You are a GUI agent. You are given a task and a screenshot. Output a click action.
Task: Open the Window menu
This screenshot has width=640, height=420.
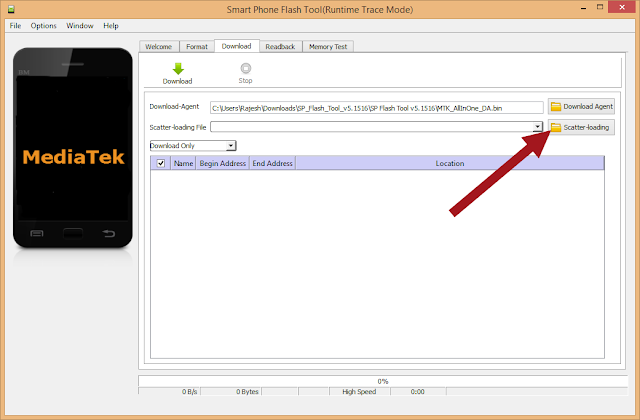coord(80,26)
